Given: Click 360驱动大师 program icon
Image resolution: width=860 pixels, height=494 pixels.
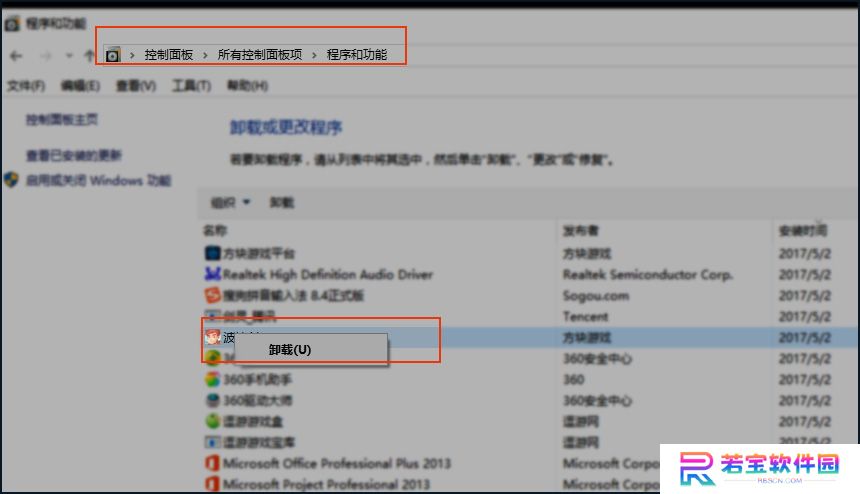Looking at the screenshot, I should pyautogui.click(x=212, y=400).
